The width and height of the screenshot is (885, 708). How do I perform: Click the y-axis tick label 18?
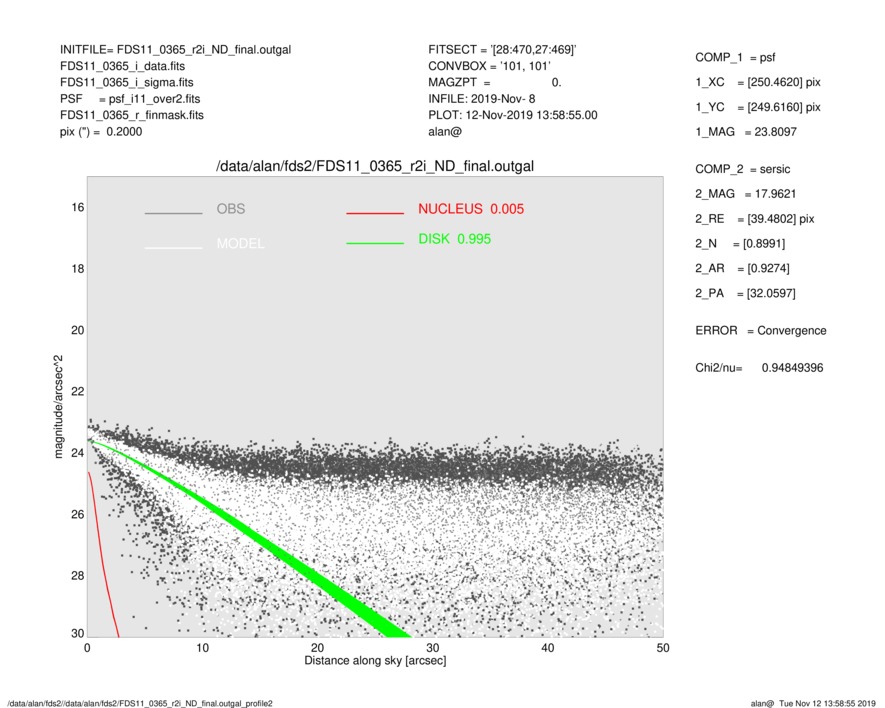[78, 269]
